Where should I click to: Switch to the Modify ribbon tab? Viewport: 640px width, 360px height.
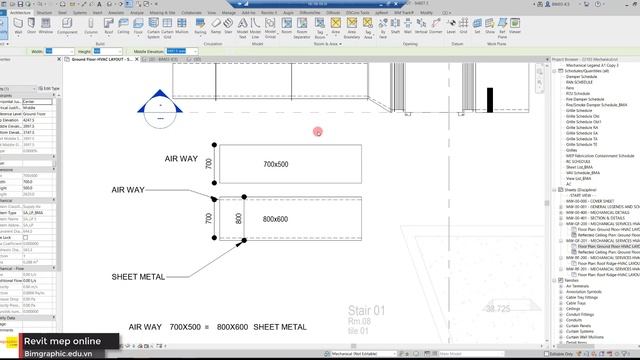[427, 13]
